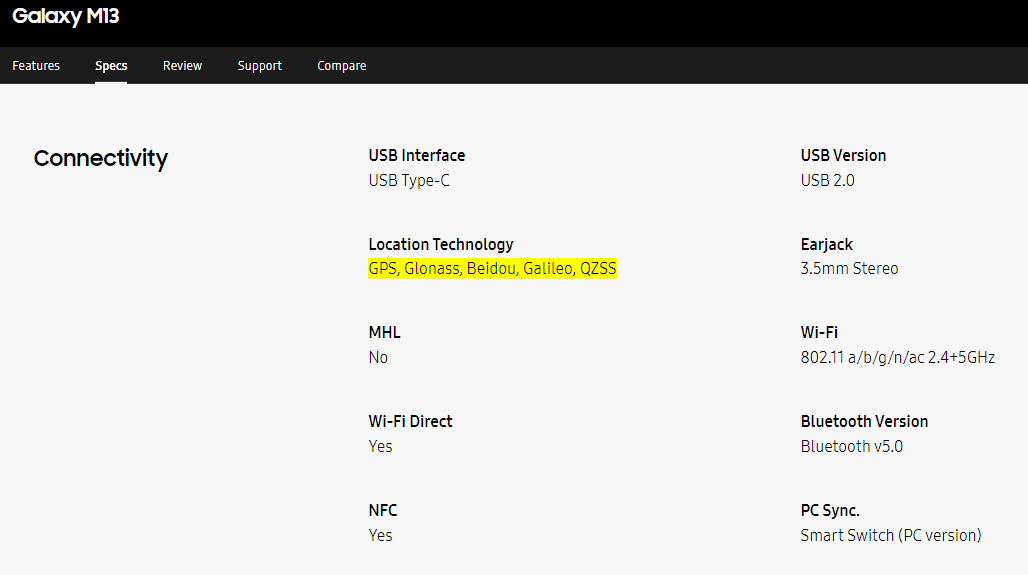Click the Wi-Fi Direct label
The image size is (1028, 575).
click(x=410, y=422)
